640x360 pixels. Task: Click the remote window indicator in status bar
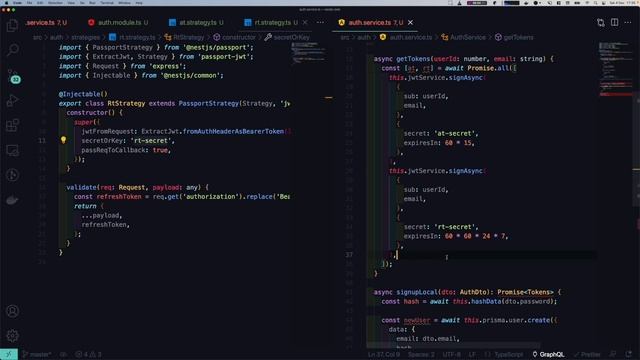coord(9,354)
